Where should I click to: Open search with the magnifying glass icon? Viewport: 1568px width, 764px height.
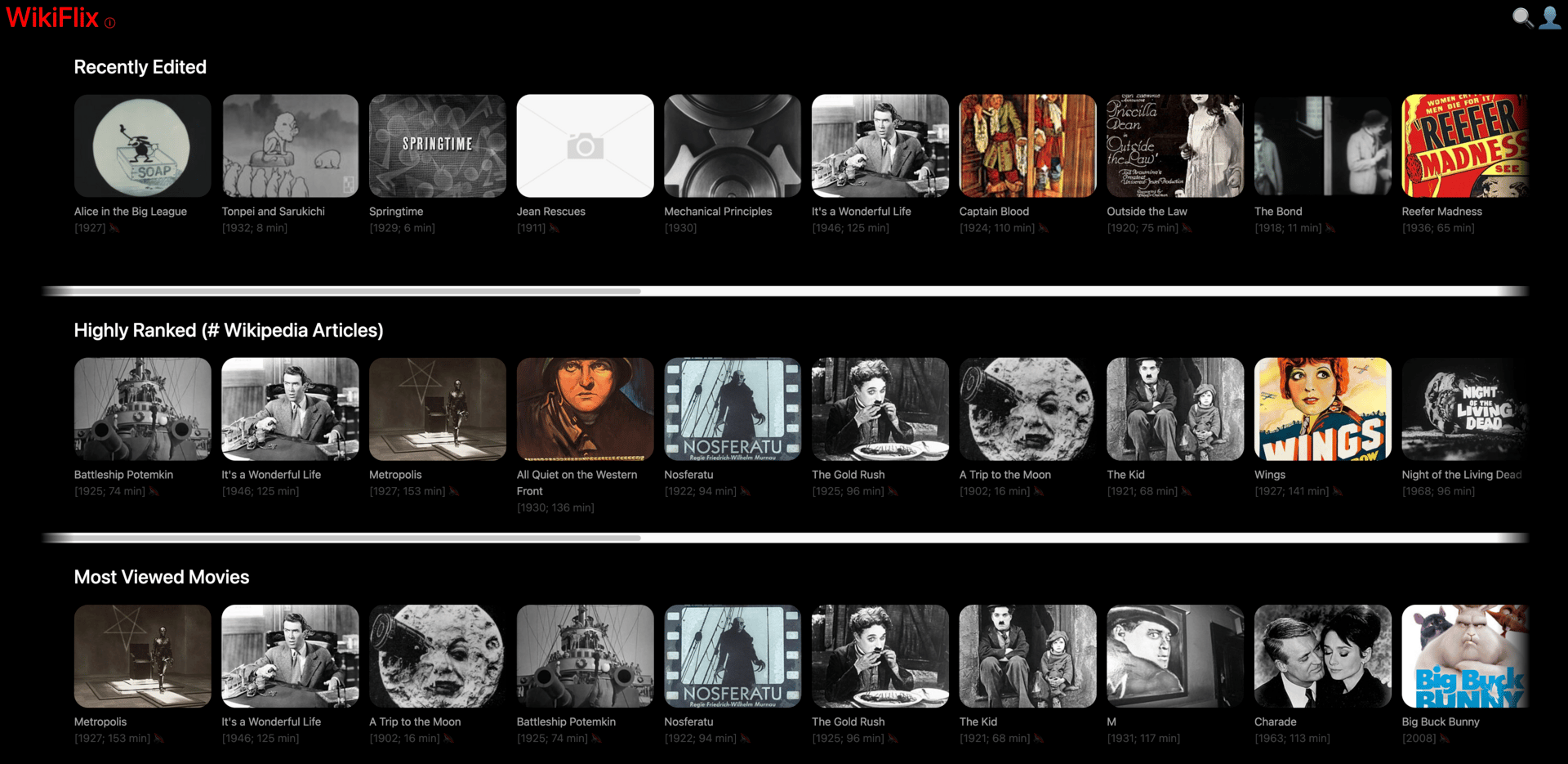[1522, 17]
